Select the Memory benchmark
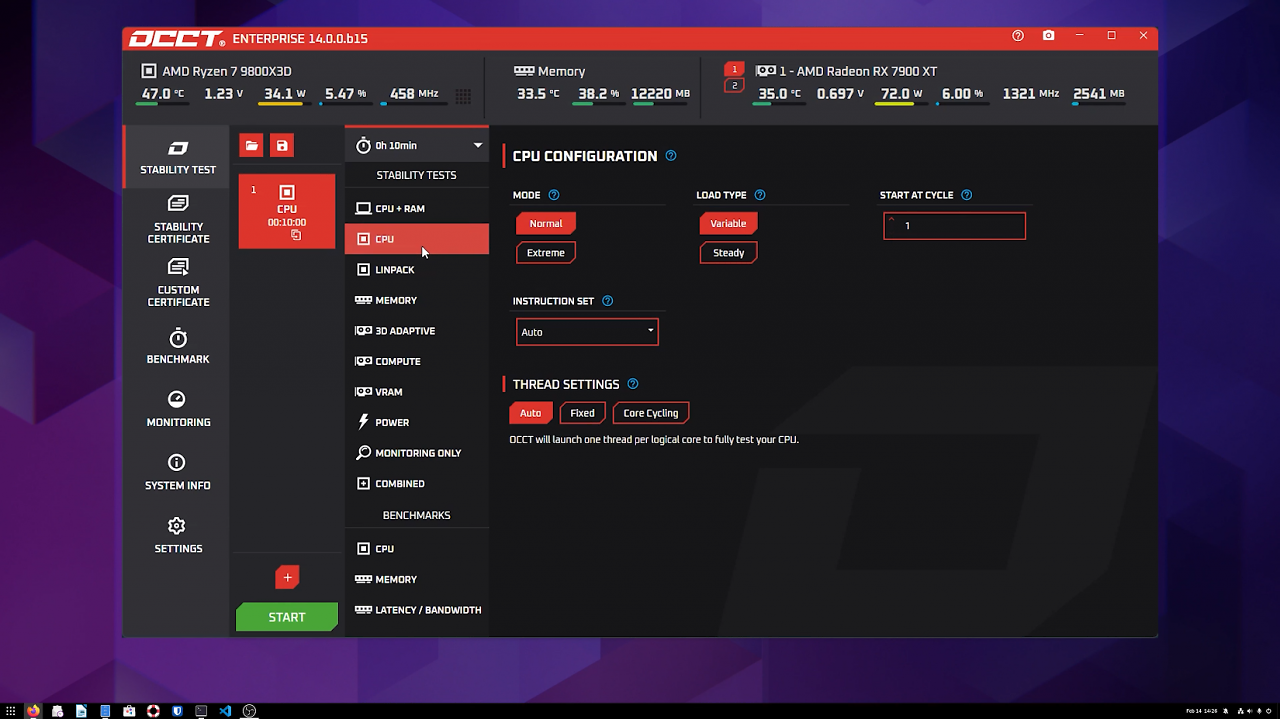The height and width of the screenshot is (719, 1280). click(417, 579)
